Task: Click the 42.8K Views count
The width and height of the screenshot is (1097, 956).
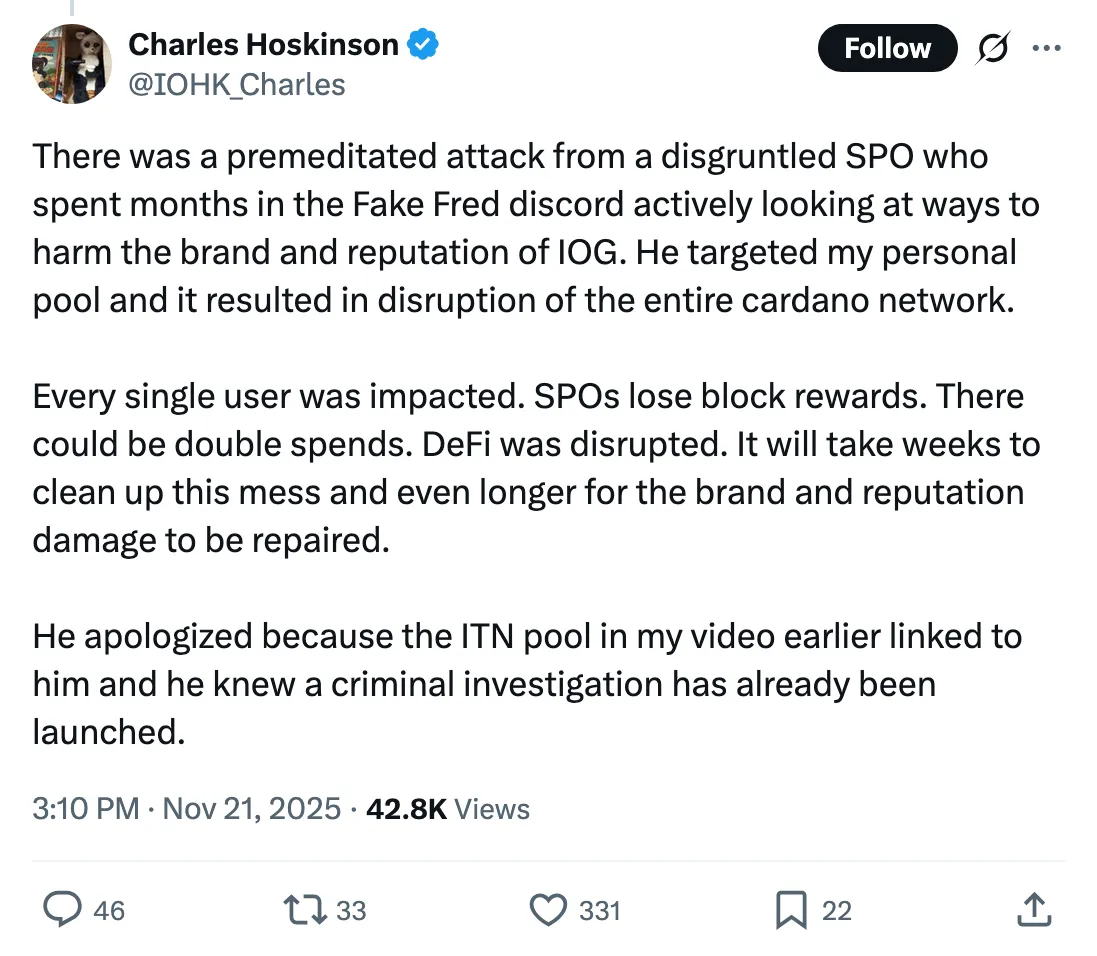Action: coord(448,808)
